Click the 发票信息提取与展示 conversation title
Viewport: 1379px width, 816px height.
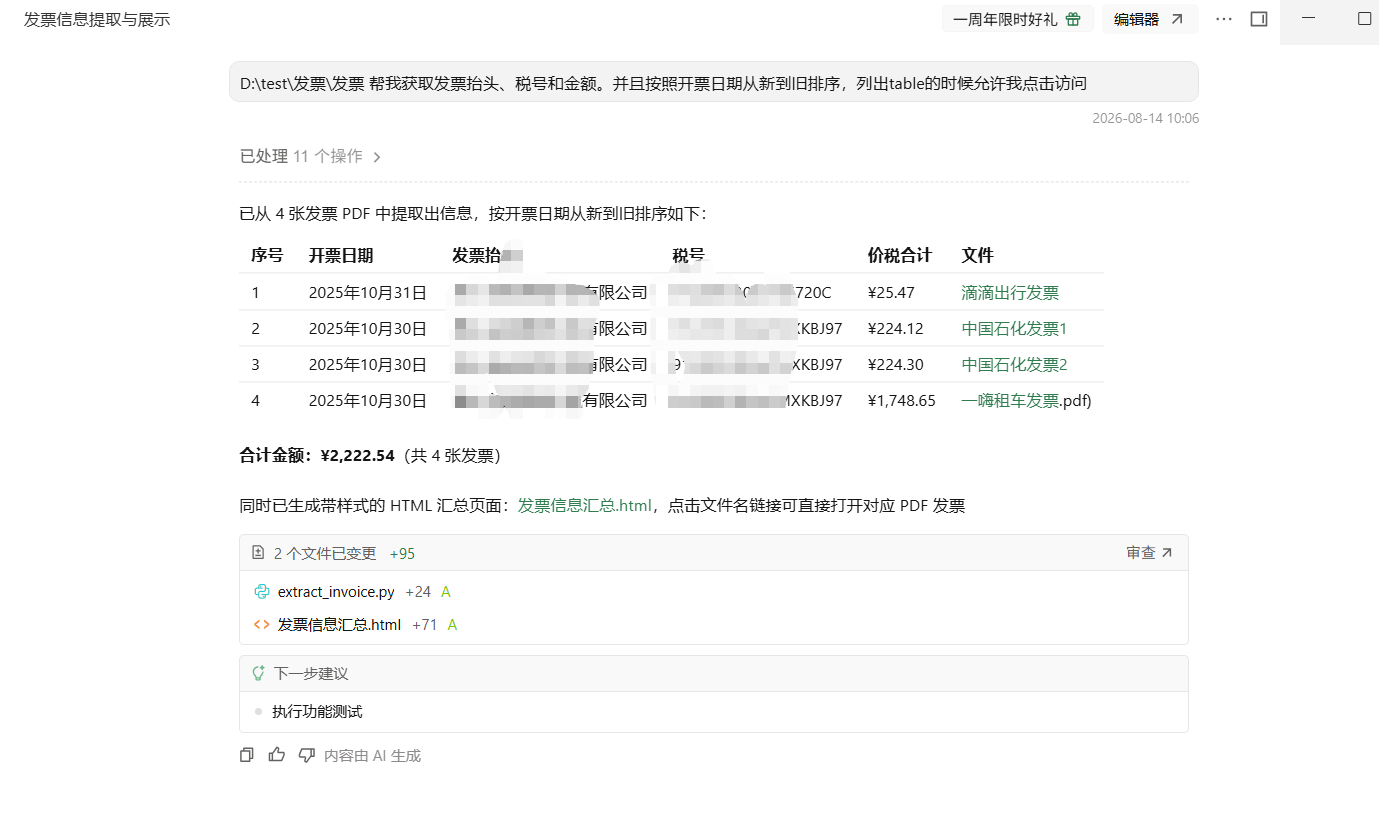[97, 19]
